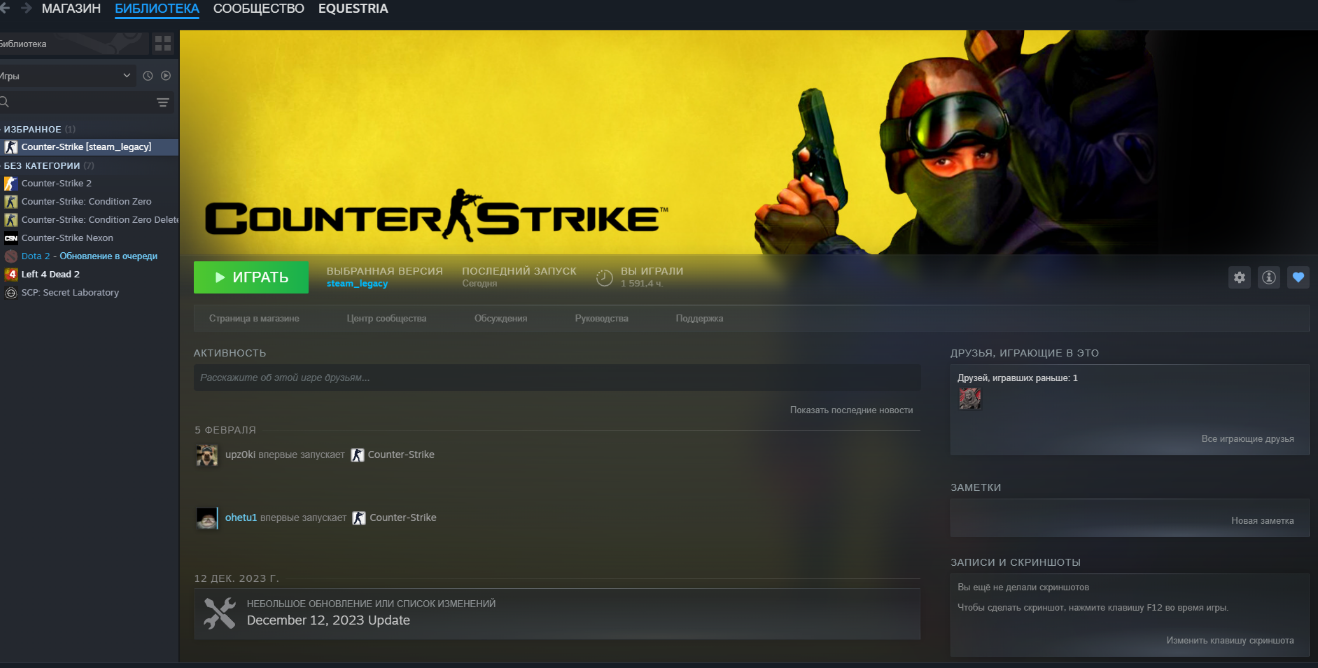Open friend's avatar in played-previously panel
1318x668 pixels.
point(970,399)
